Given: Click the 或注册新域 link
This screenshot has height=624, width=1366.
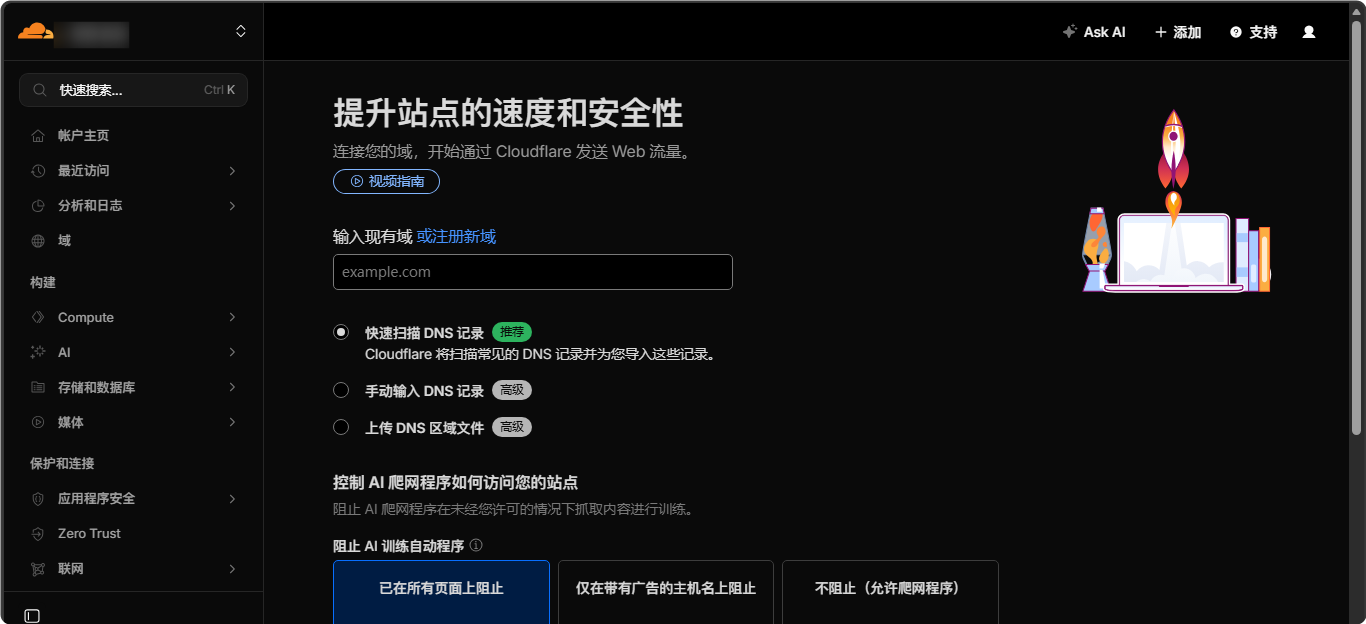Looking at the screenshot, I should point(458,236).
